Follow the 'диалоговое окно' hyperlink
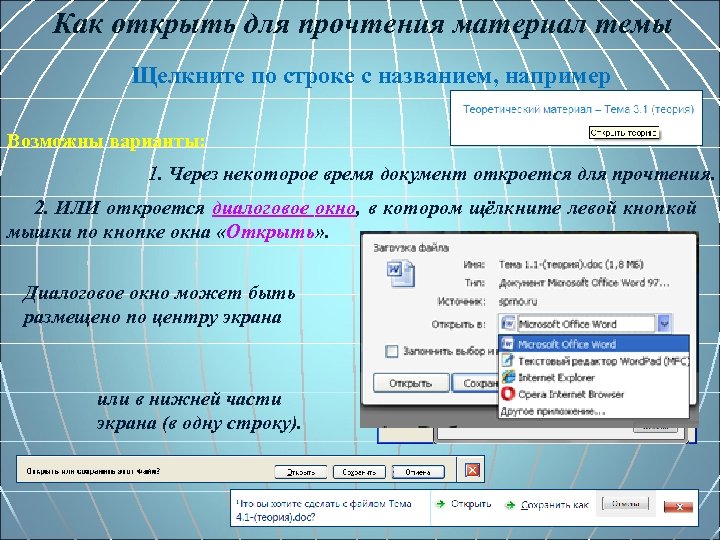The height and width of the screenshot is (540, 720). click(284, 208)
